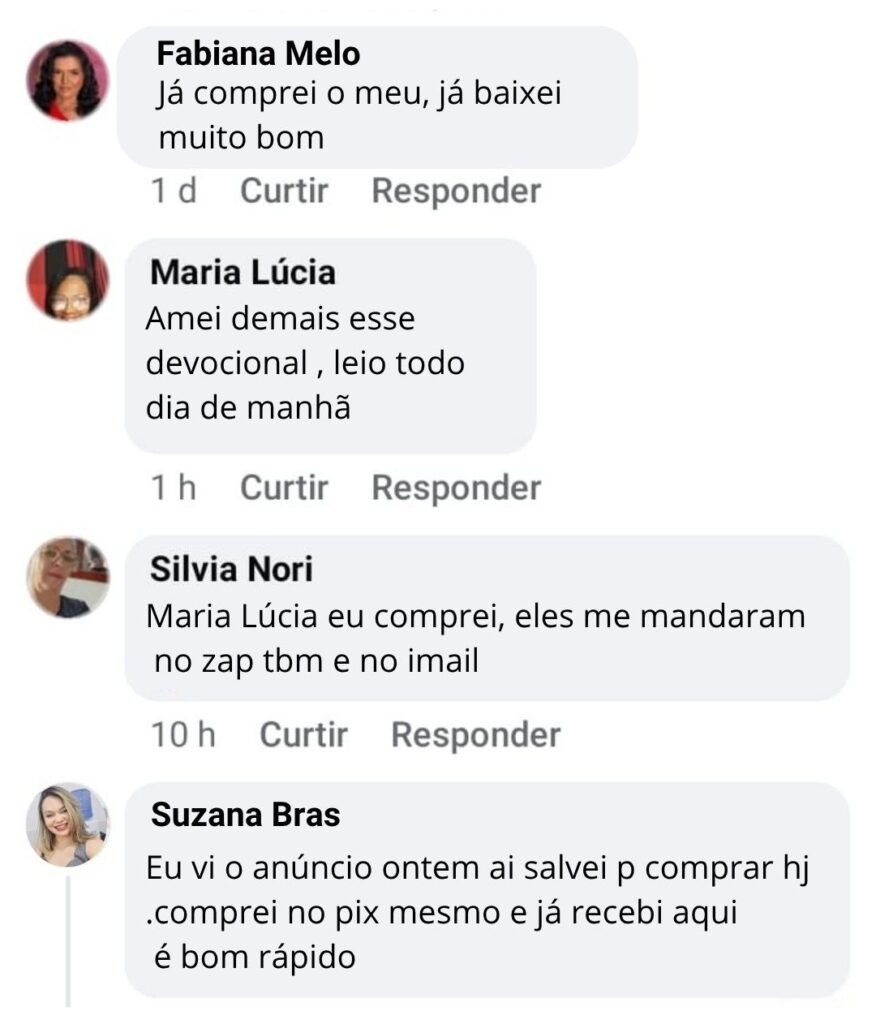Click Suzana Bras's avatar photo
The image size is (876, 1024).
pyautogui.click(x=68, y=824)
